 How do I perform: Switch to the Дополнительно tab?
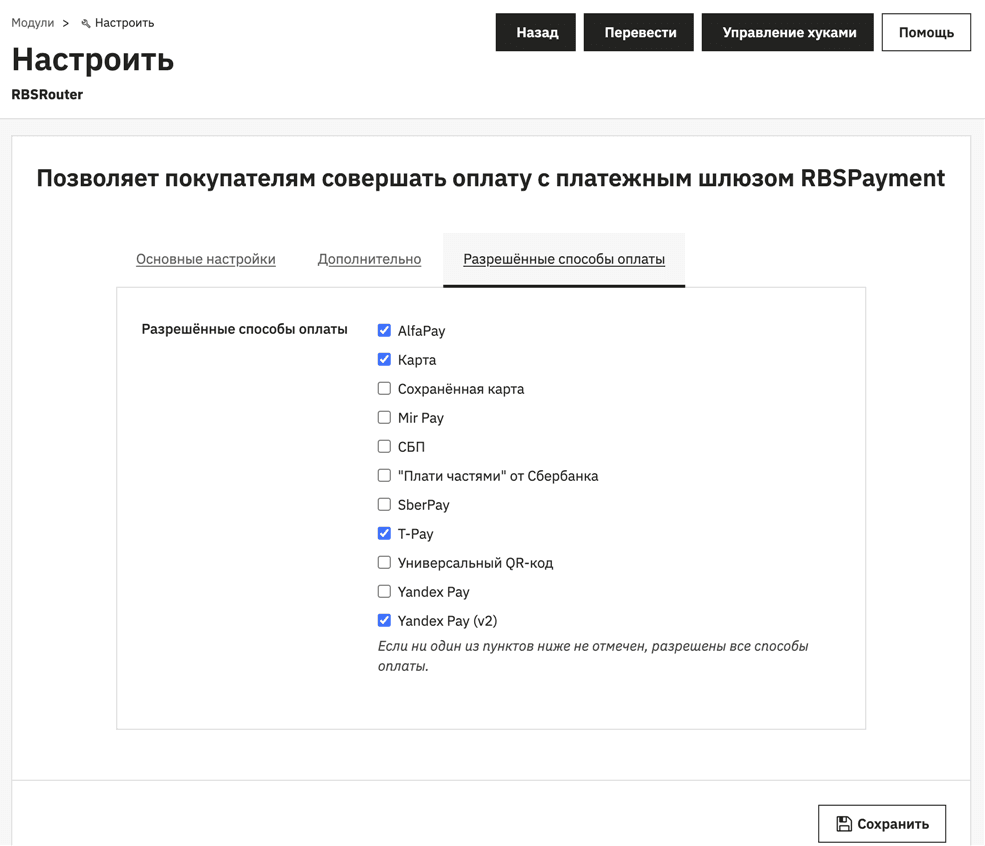pos(369,259)
